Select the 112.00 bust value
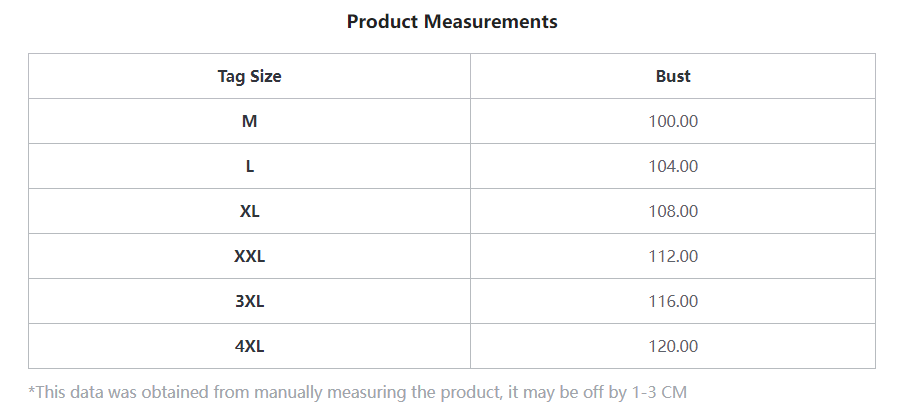The height and width of the screenshot is (412, 916). coord(673,256)
